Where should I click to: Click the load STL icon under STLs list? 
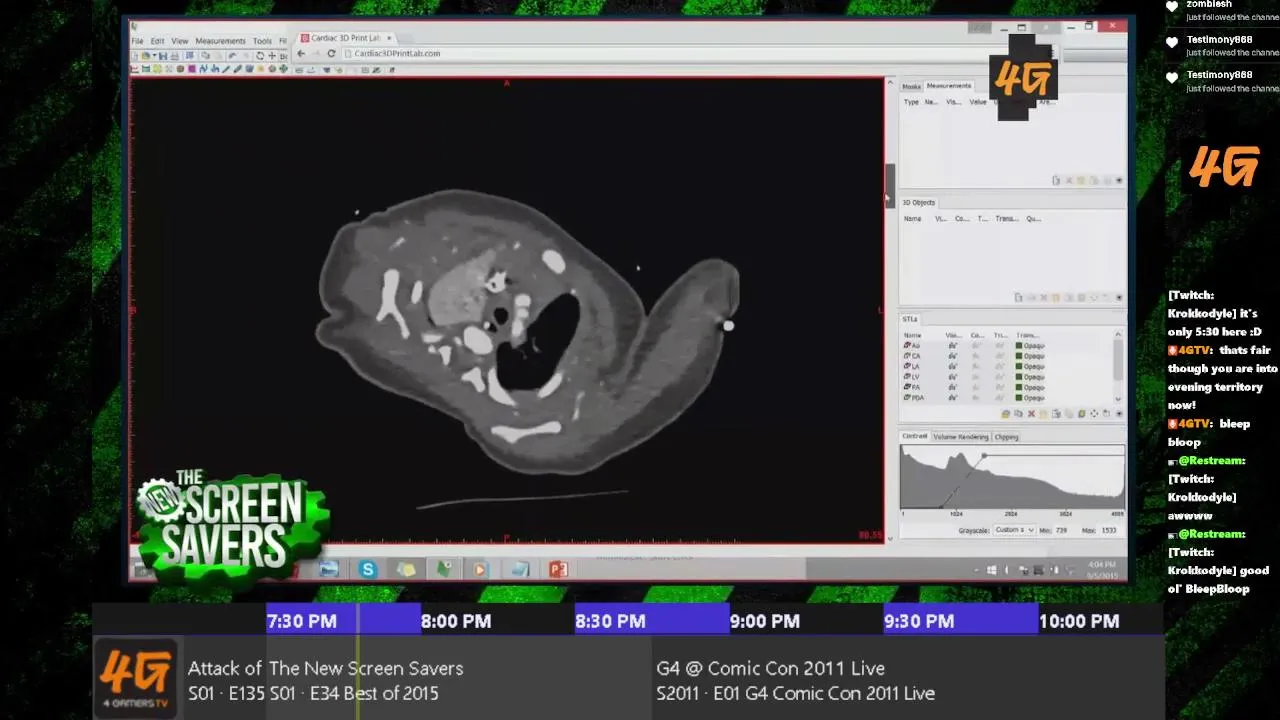click(1005, 414)
